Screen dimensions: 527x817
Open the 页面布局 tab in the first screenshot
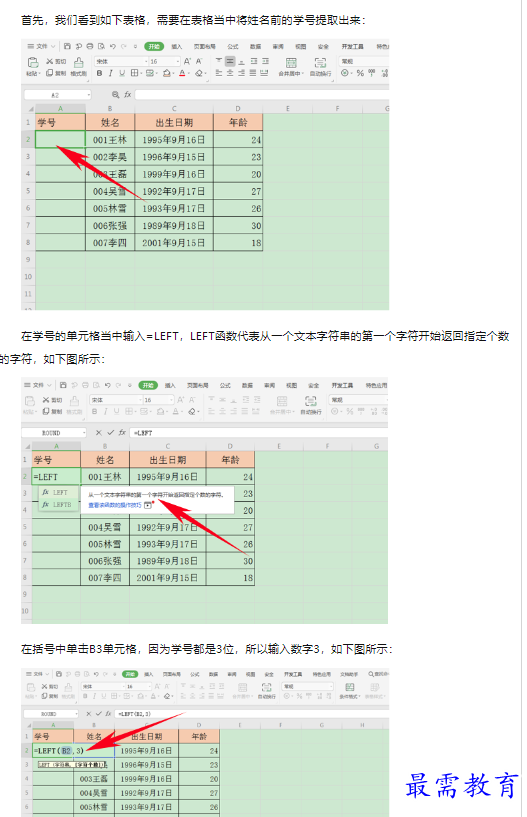(204, 46)
